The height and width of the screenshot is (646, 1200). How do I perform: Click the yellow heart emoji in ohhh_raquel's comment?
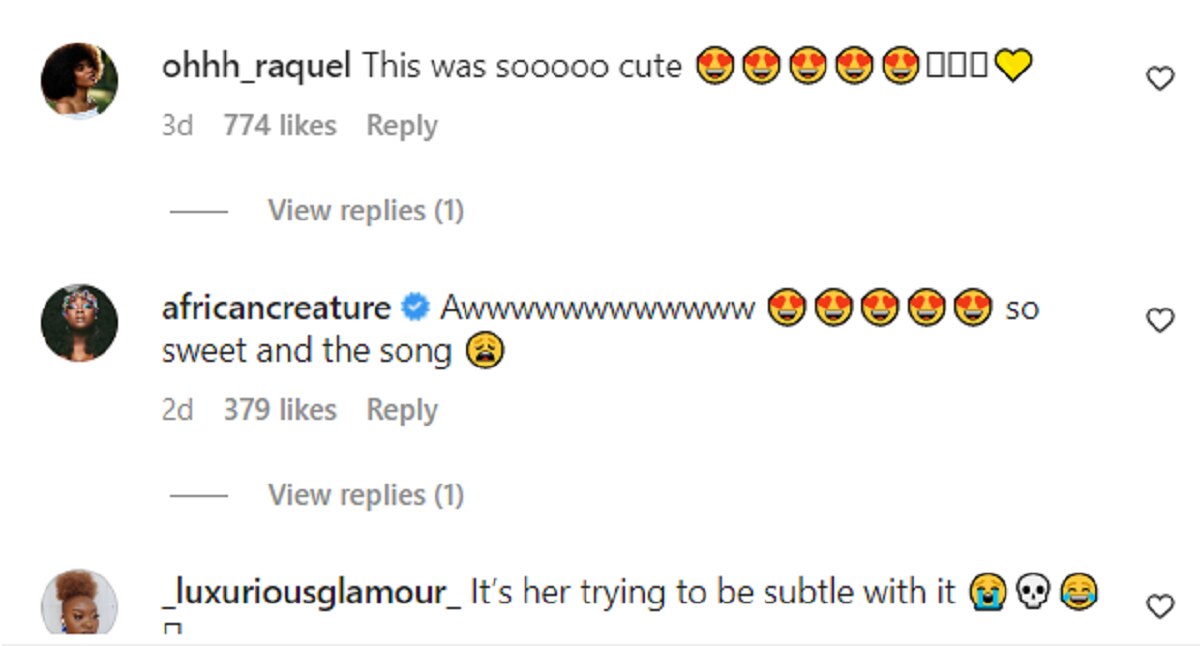(1012, 67)
